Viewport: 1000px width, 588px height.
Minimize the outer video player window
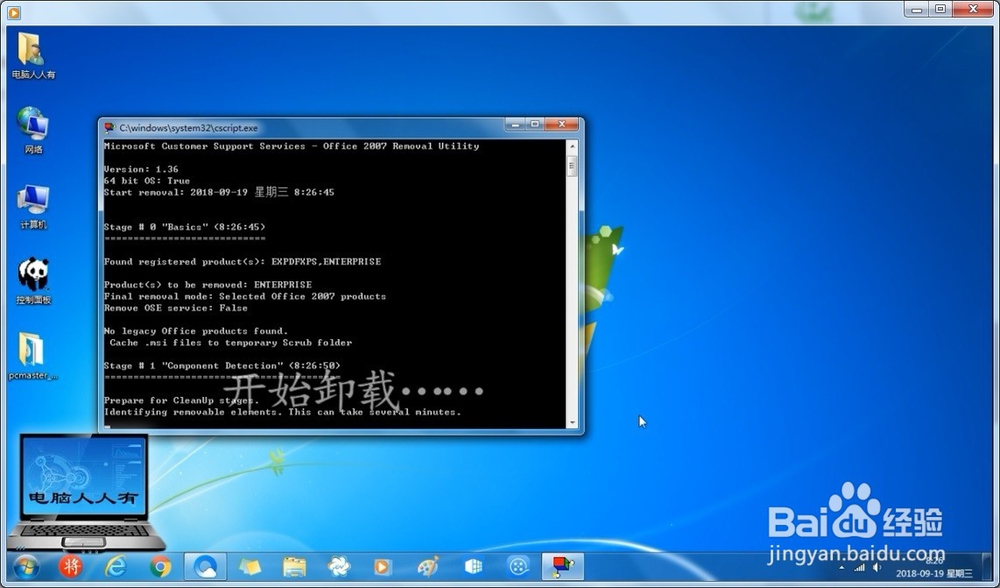tap(917, 9)
